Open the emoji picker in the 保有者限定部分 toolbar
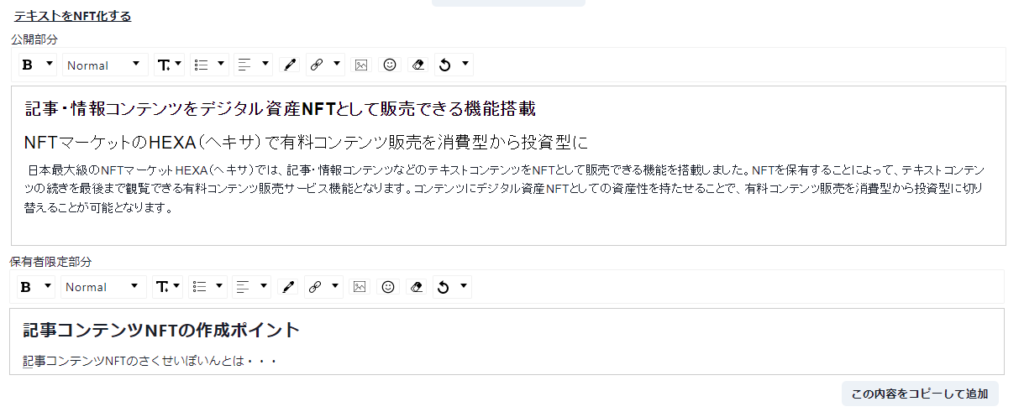This screenshot has width=1024, height=412. pos(388,287)
